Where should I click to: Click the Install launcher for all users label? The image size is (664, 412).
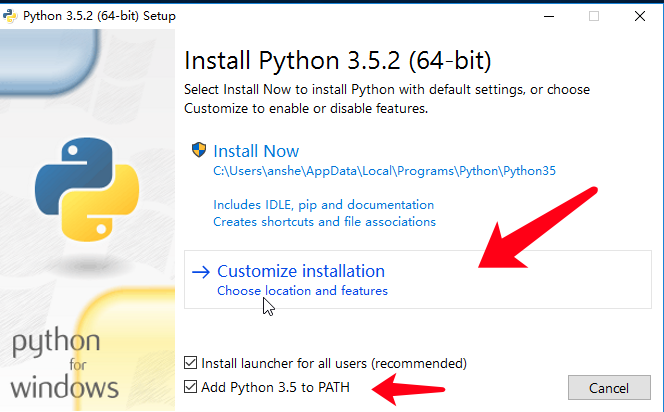tap(334, 363)
